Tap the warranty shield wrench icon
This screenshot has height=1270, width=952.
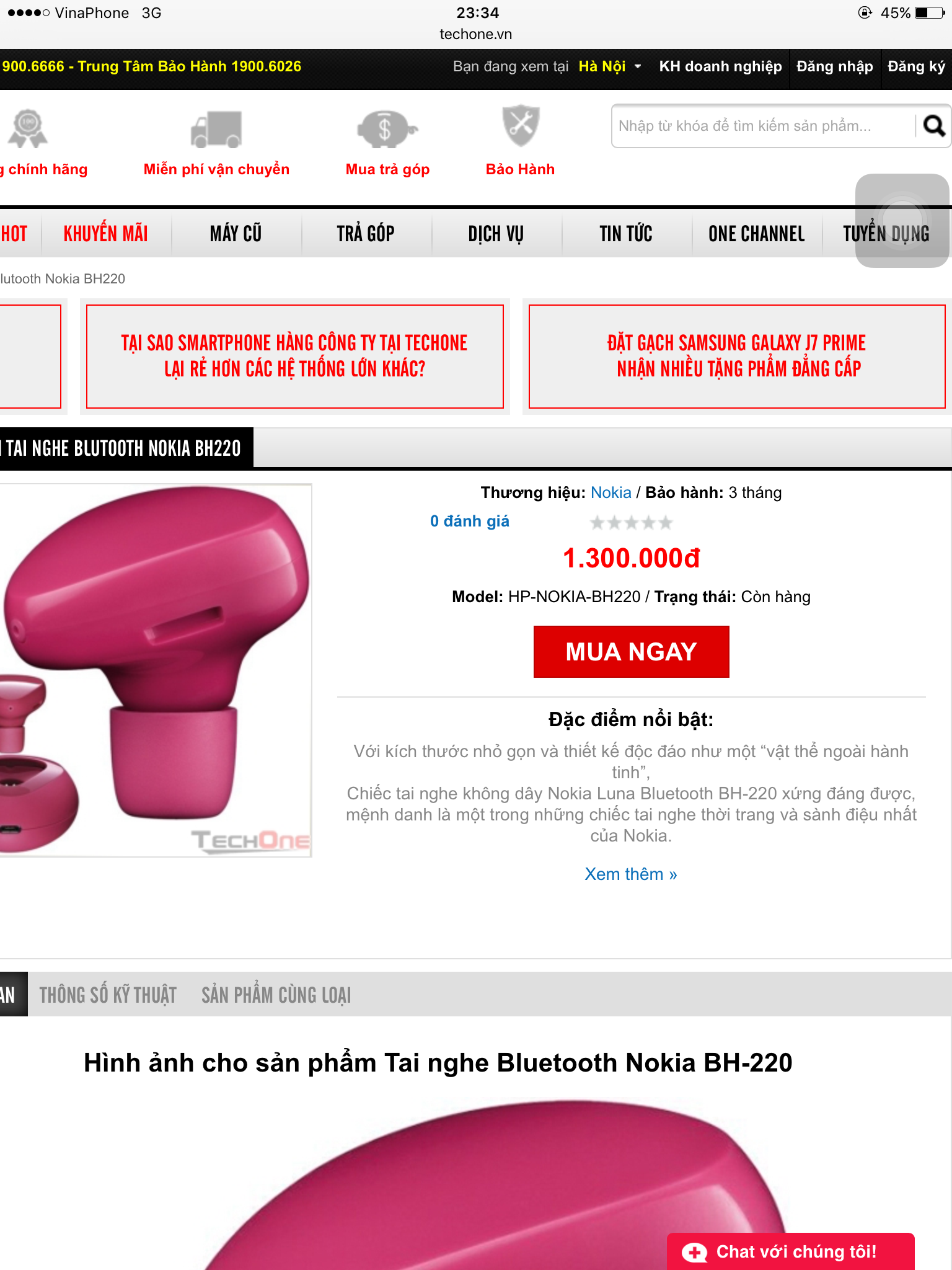(x=521, y=126)
